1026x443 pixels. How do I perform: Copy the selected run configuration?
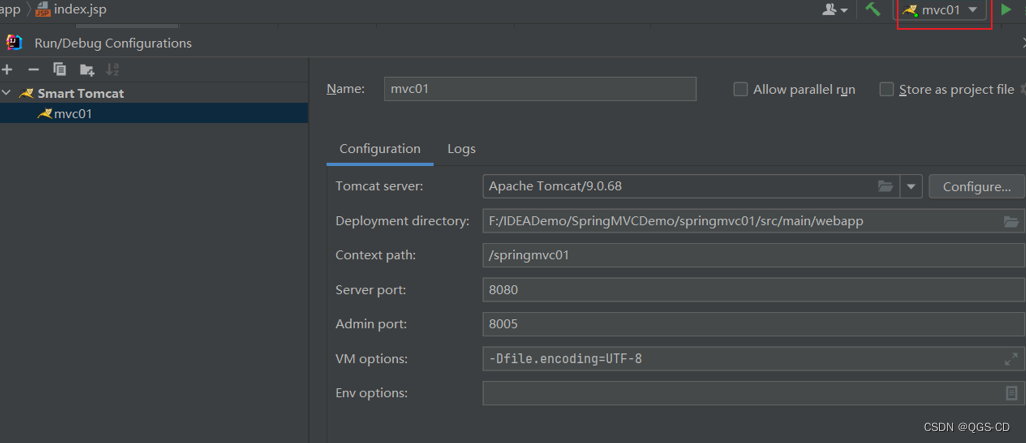pyautogui.click(x=60, y=70)
